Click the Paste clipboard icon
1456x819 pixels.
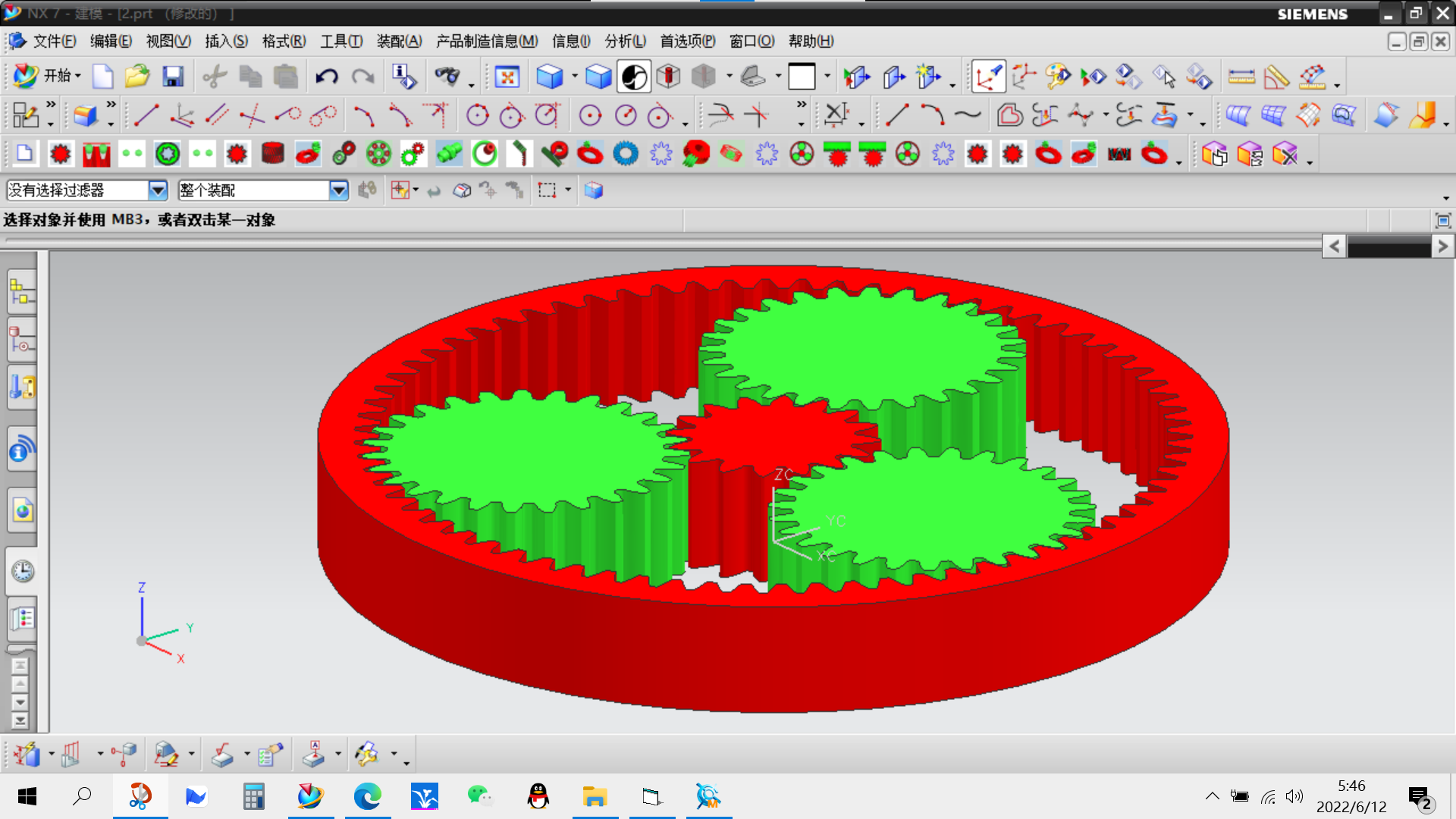tap(286, 77)
